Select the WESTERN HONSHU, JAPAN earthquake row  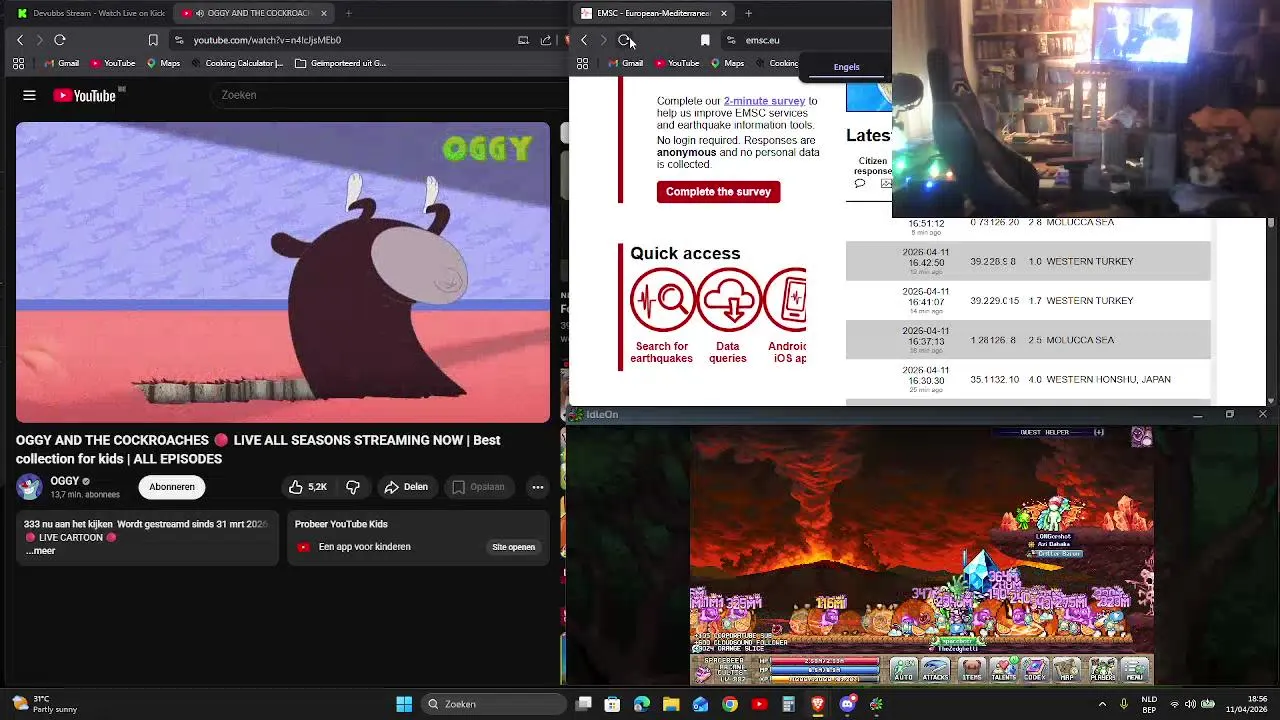pyautogui.click(x=1028, y=380)
